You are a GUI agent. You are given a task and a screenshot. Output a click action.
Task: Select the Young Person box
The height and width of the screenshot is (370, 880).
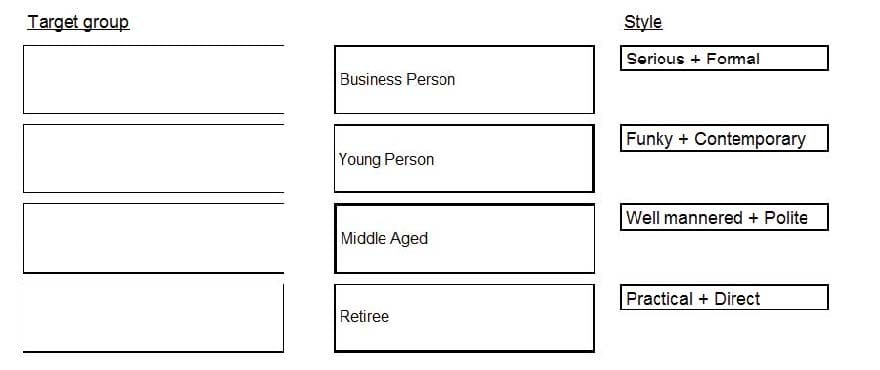(464, 159)
